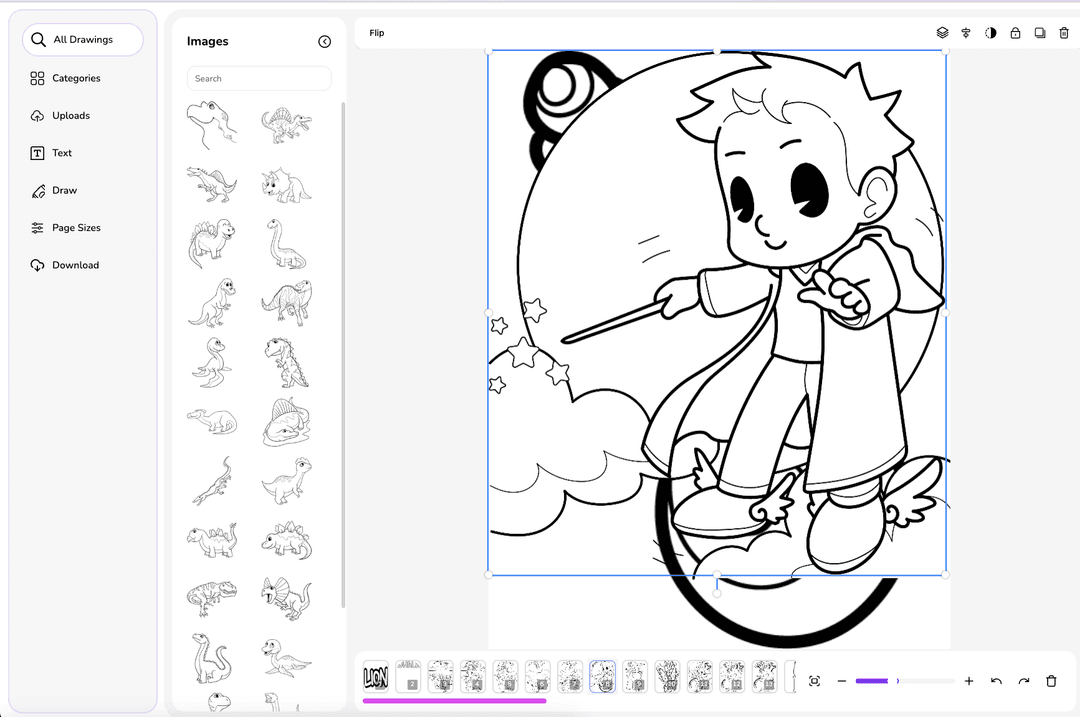1080x717 pixels.
Task: Open the layers panel icon
Action: tap(942, 33)
